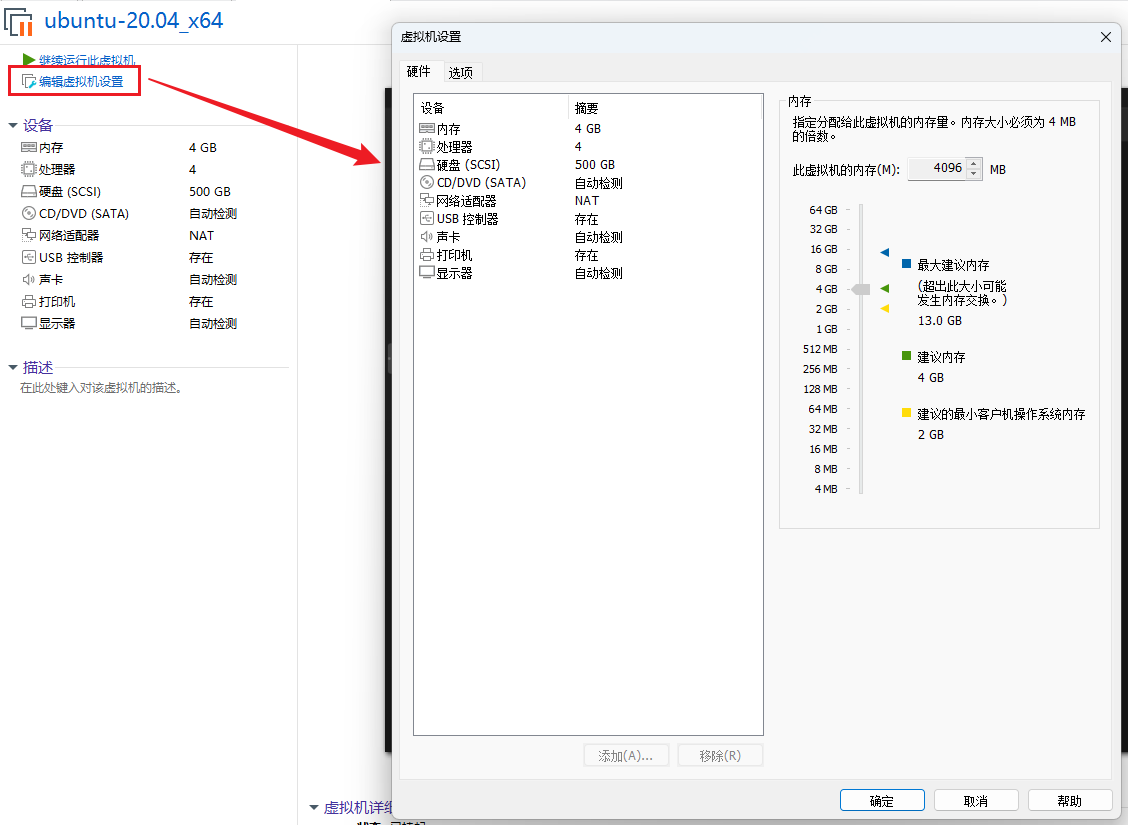Click blue maximum recommended memory marker arrow
This screenshot has height=825, width=1128.
coord(885,252)
